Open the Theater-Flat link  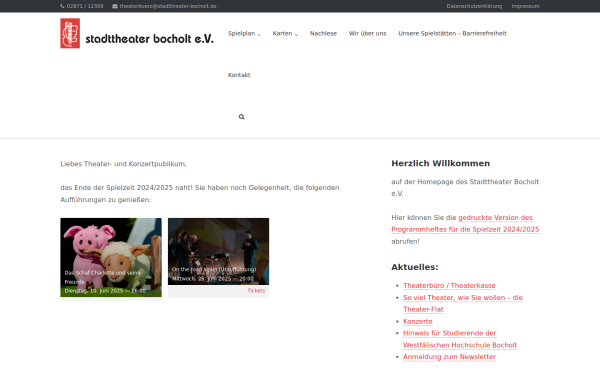coord(463,303)
